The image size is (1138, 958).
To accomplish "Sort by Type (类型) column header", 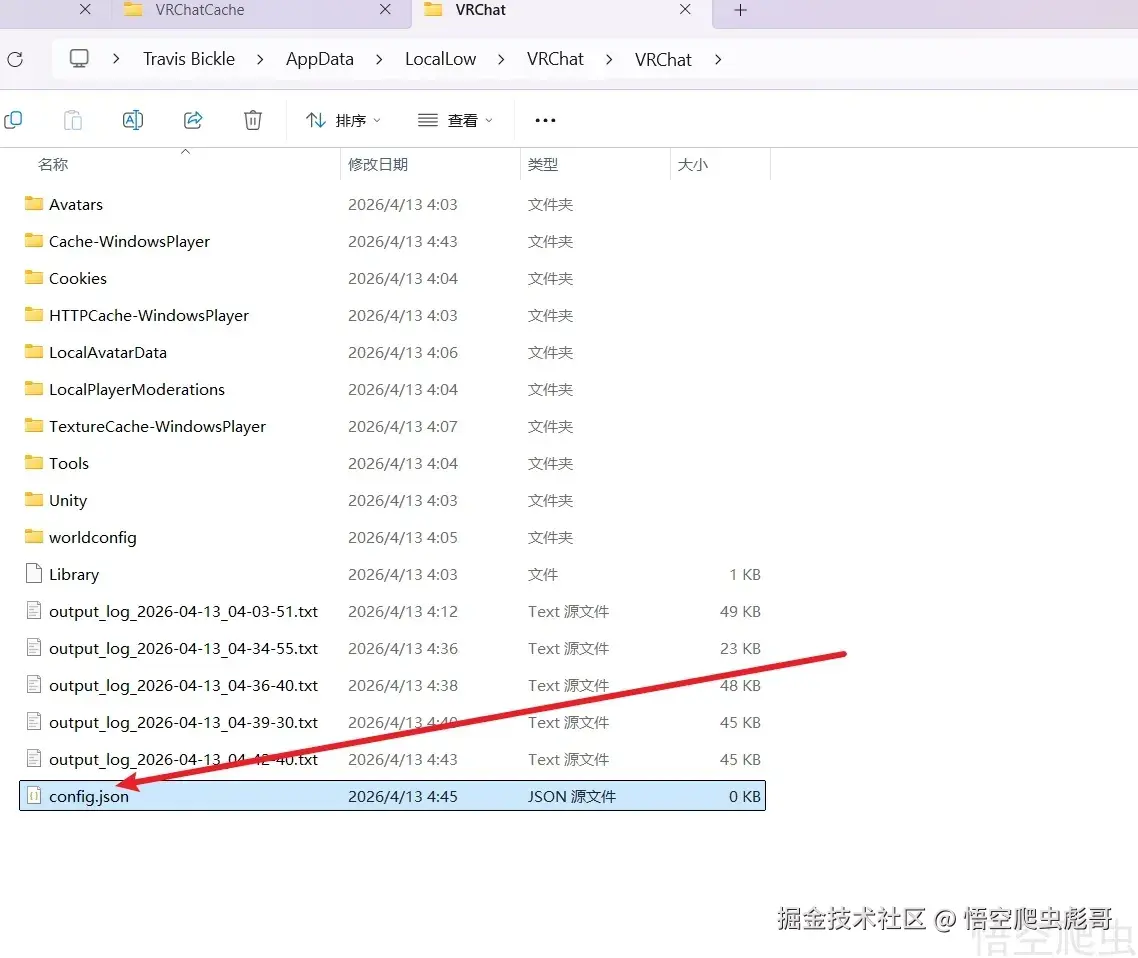I will point(543,165).
